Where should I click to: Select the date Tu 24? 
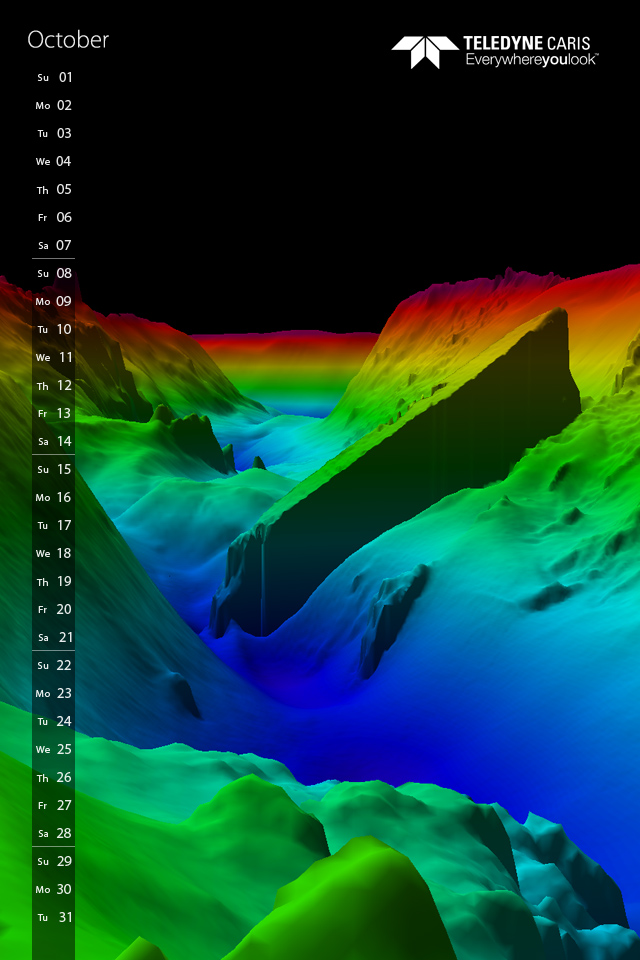[55, 721]
